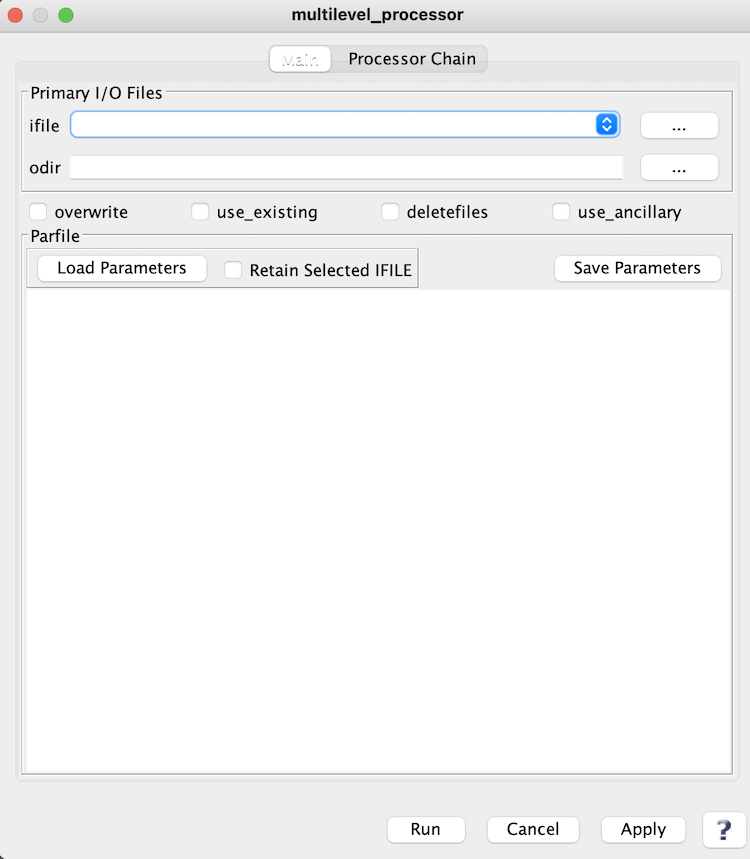Toggle the use_existing option
The width and height of the screenshot is (750, 859).
pos(200,212)
